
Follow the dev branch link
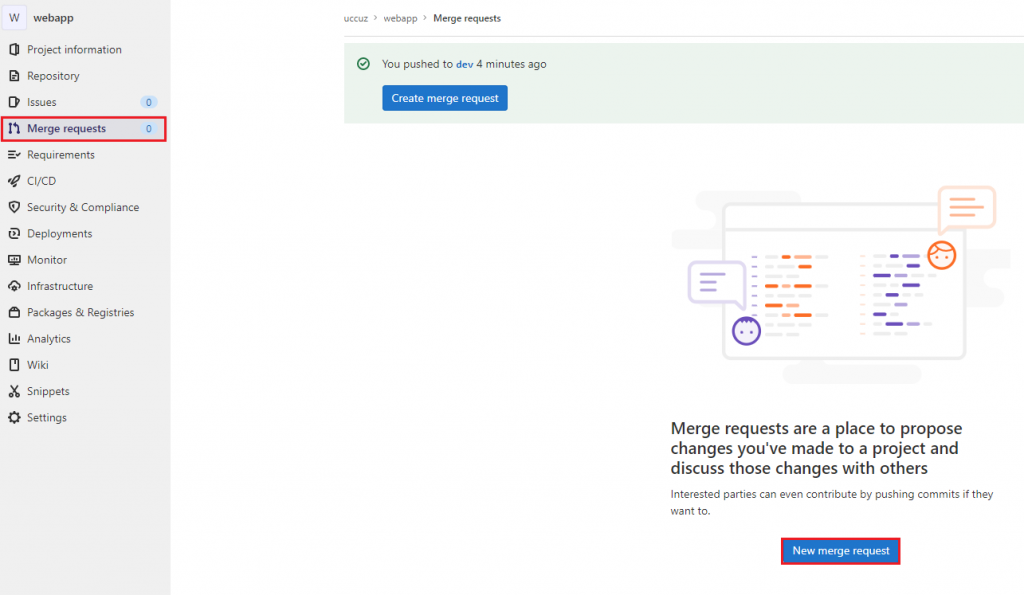click(464, 64)
